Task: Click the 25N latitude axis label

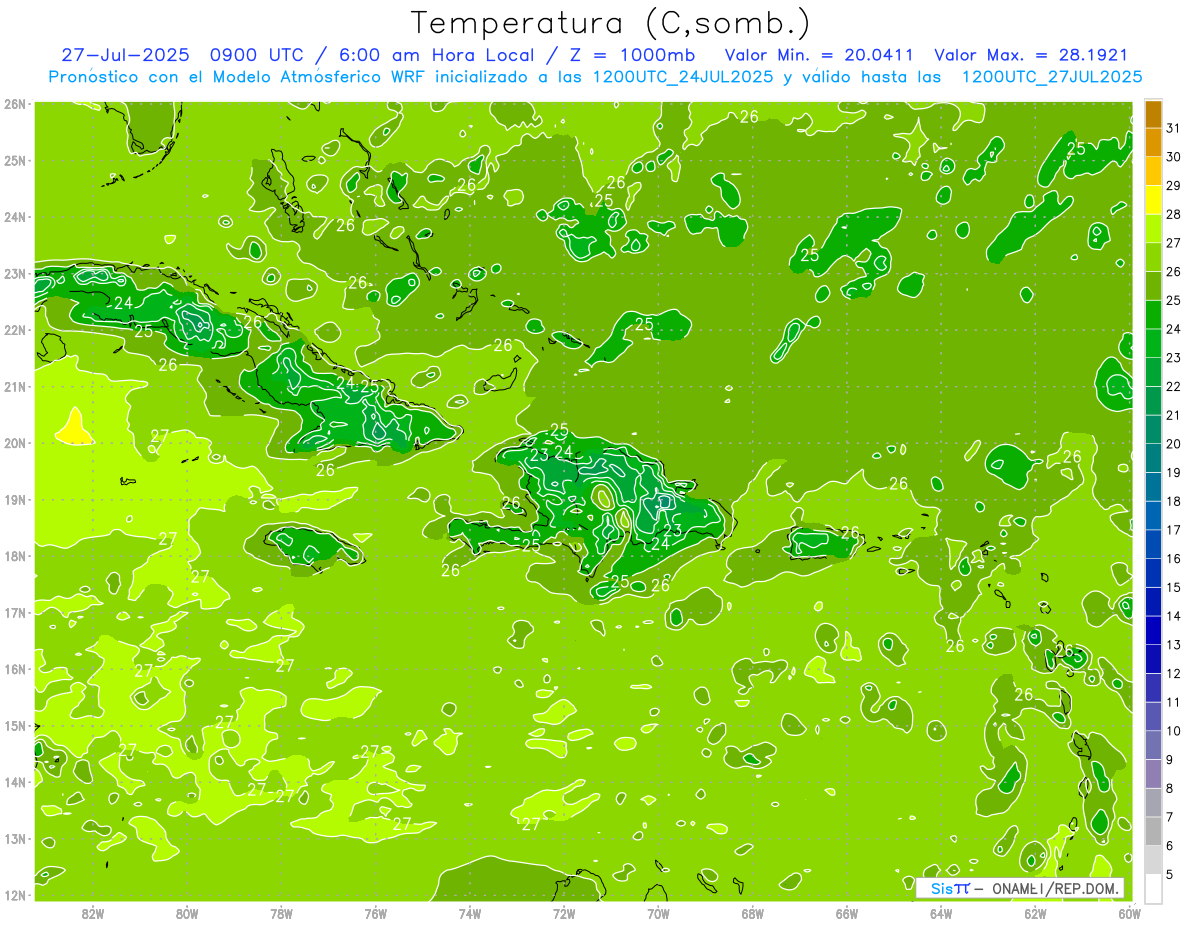Action: [15, 161]
